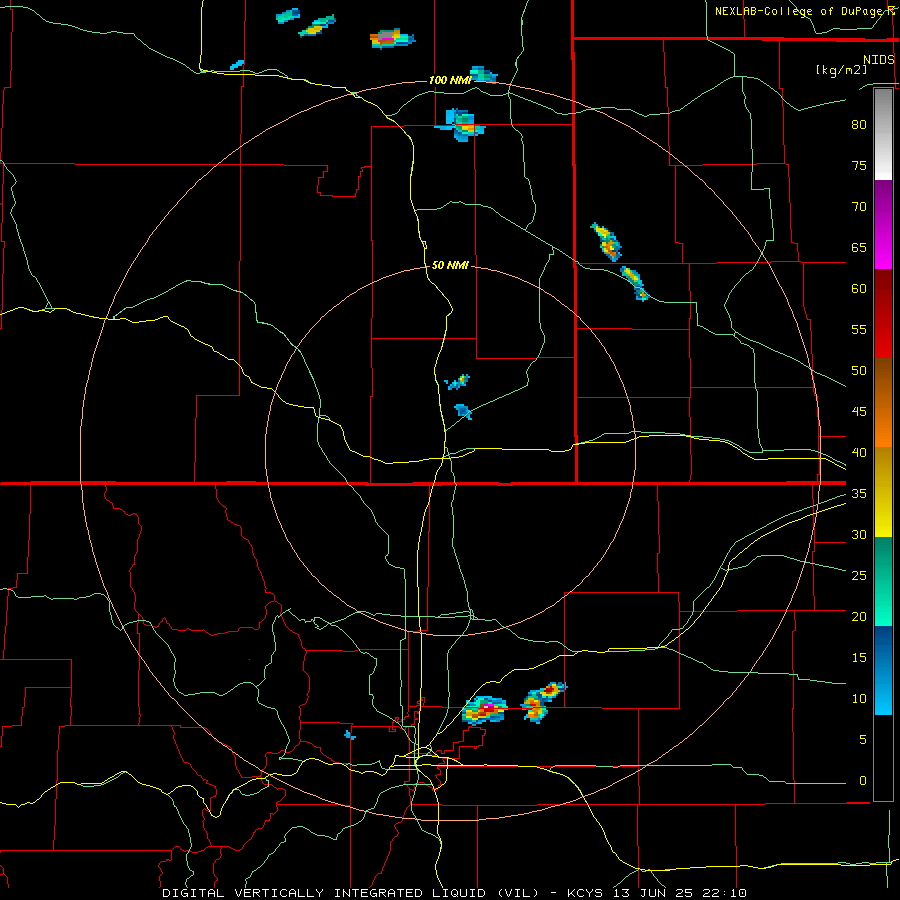The image size is (900, 900).
Task: Click the scale value 35
Action: pos(859,494)
